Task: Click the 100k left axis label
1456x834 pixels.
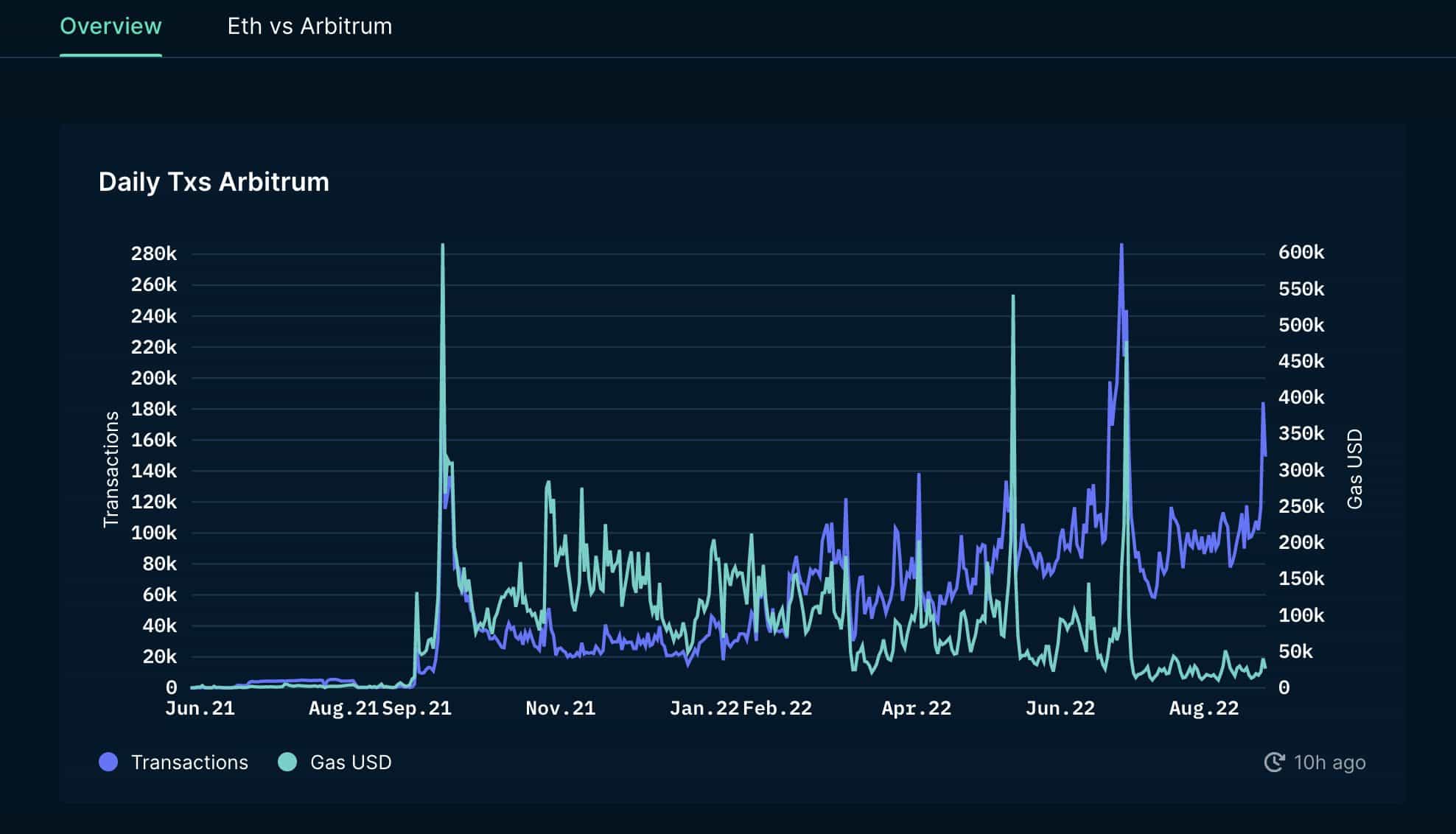Action: [154, 533]
